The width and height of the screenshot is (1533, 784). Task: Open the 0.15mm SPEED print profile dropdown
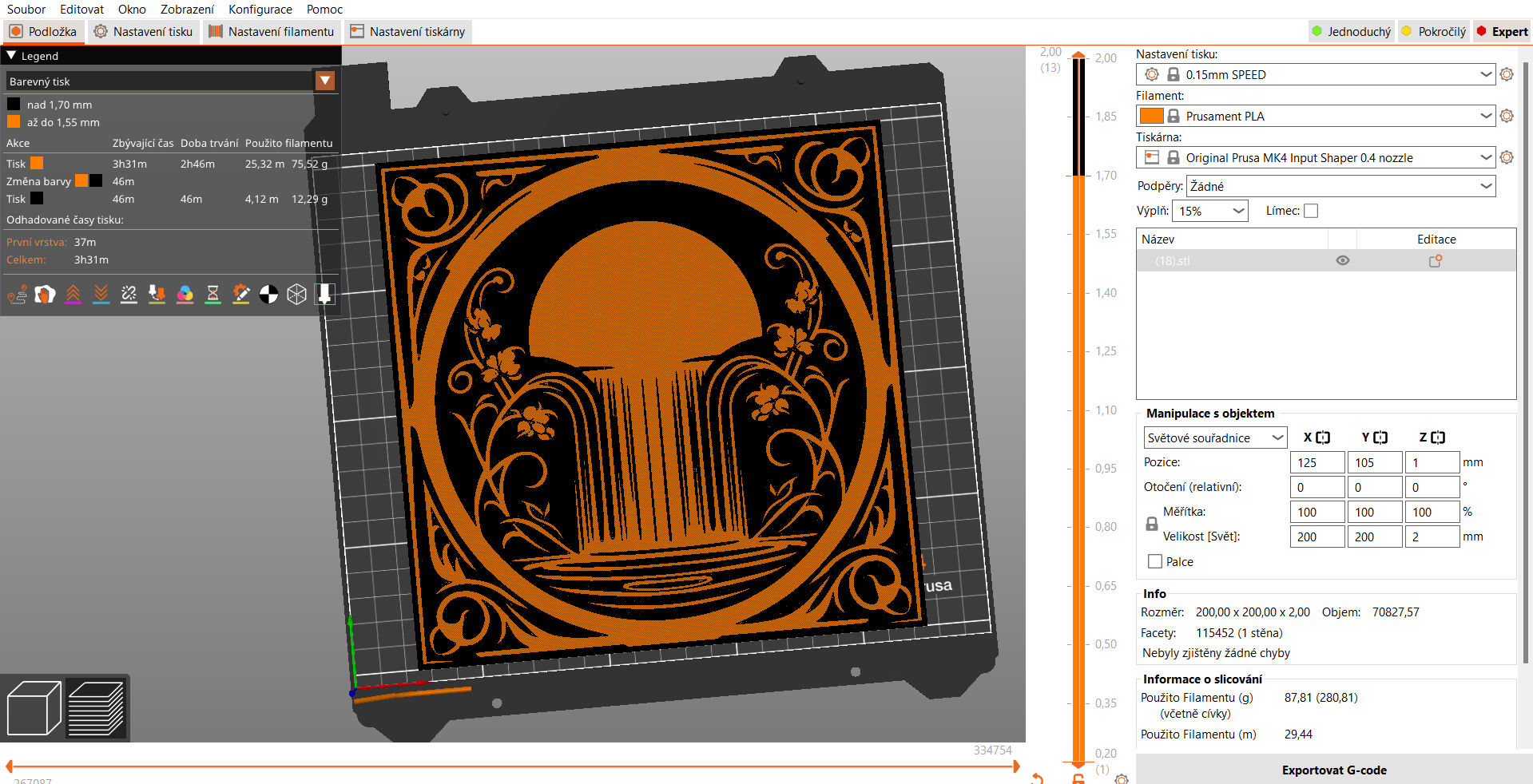pos(1315,74)
